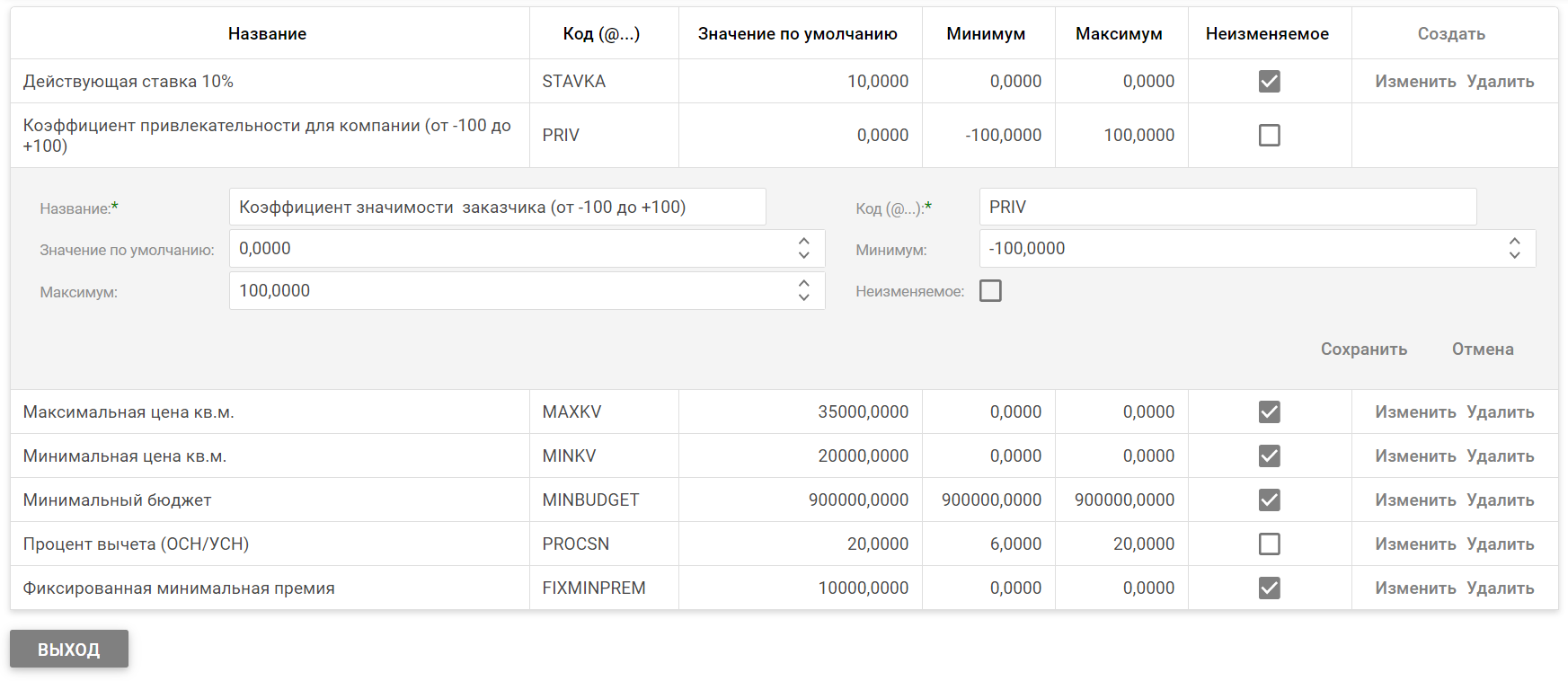1568x681 pixels.
Task: Increase Минимум value with up arrow
Action: coord(1514,242)
